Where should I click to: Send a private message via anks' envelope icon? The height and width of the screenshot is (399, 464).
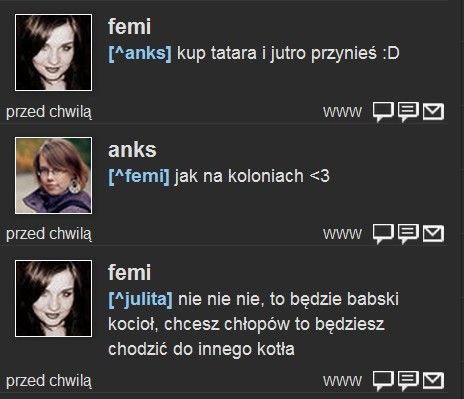tap(433, 233)
